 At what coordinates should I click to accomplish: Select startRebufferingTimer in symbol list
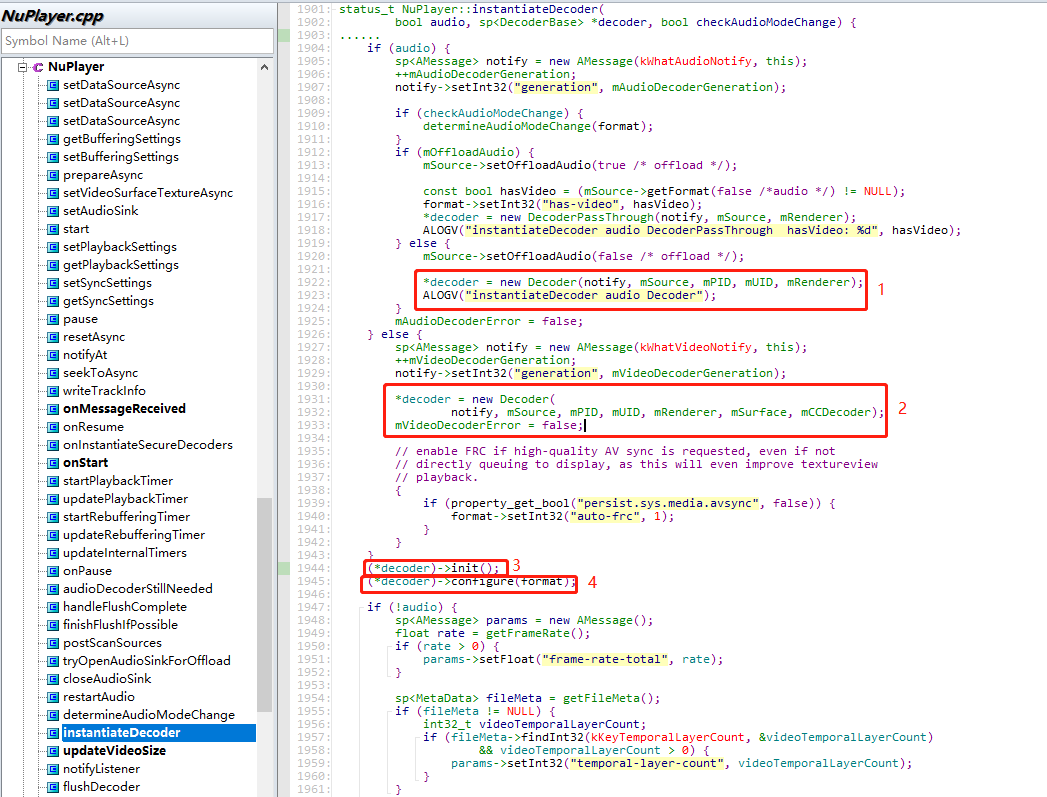pos(126,517)
